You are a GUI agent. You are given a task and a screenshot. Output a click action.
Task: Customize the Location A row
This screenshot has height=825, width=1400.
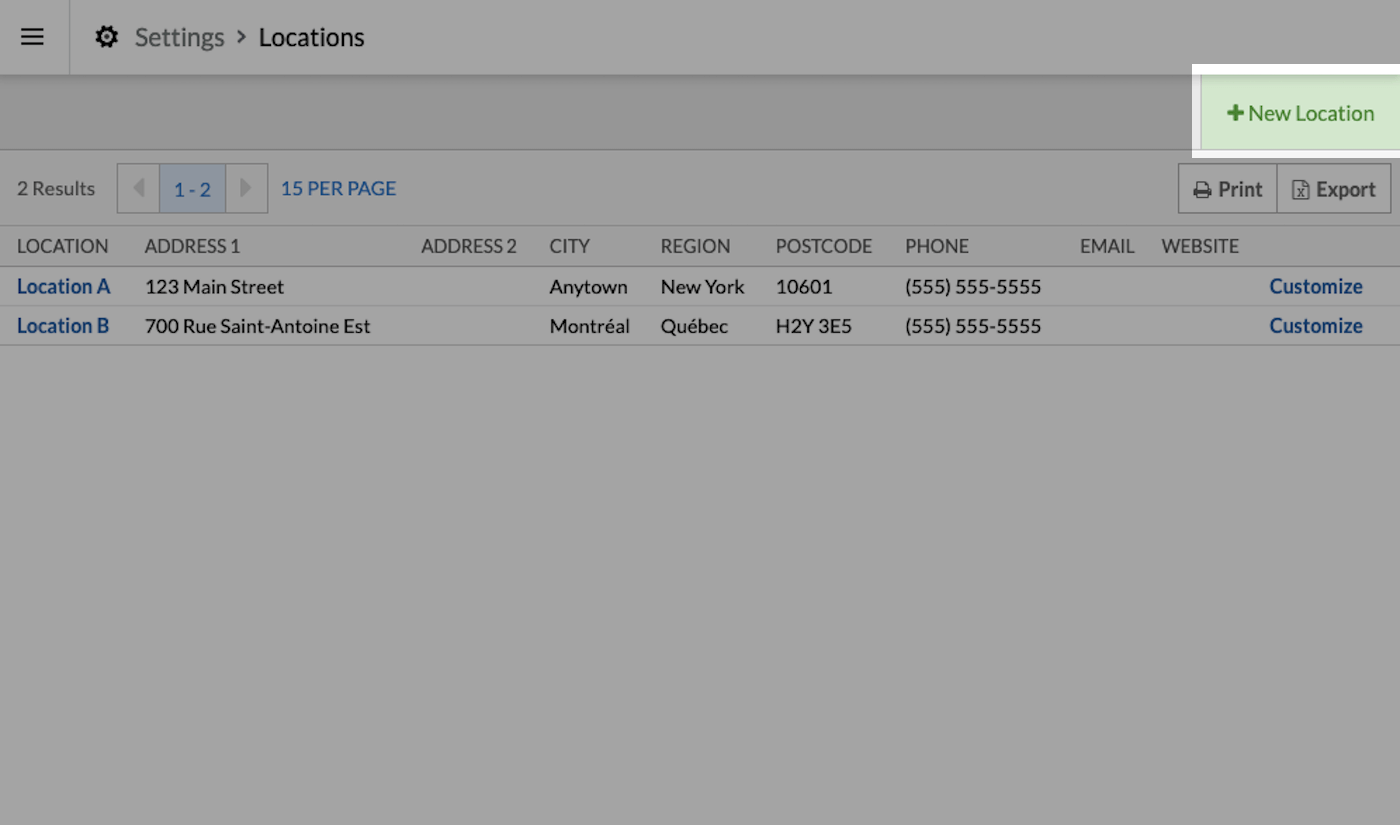1315,286
